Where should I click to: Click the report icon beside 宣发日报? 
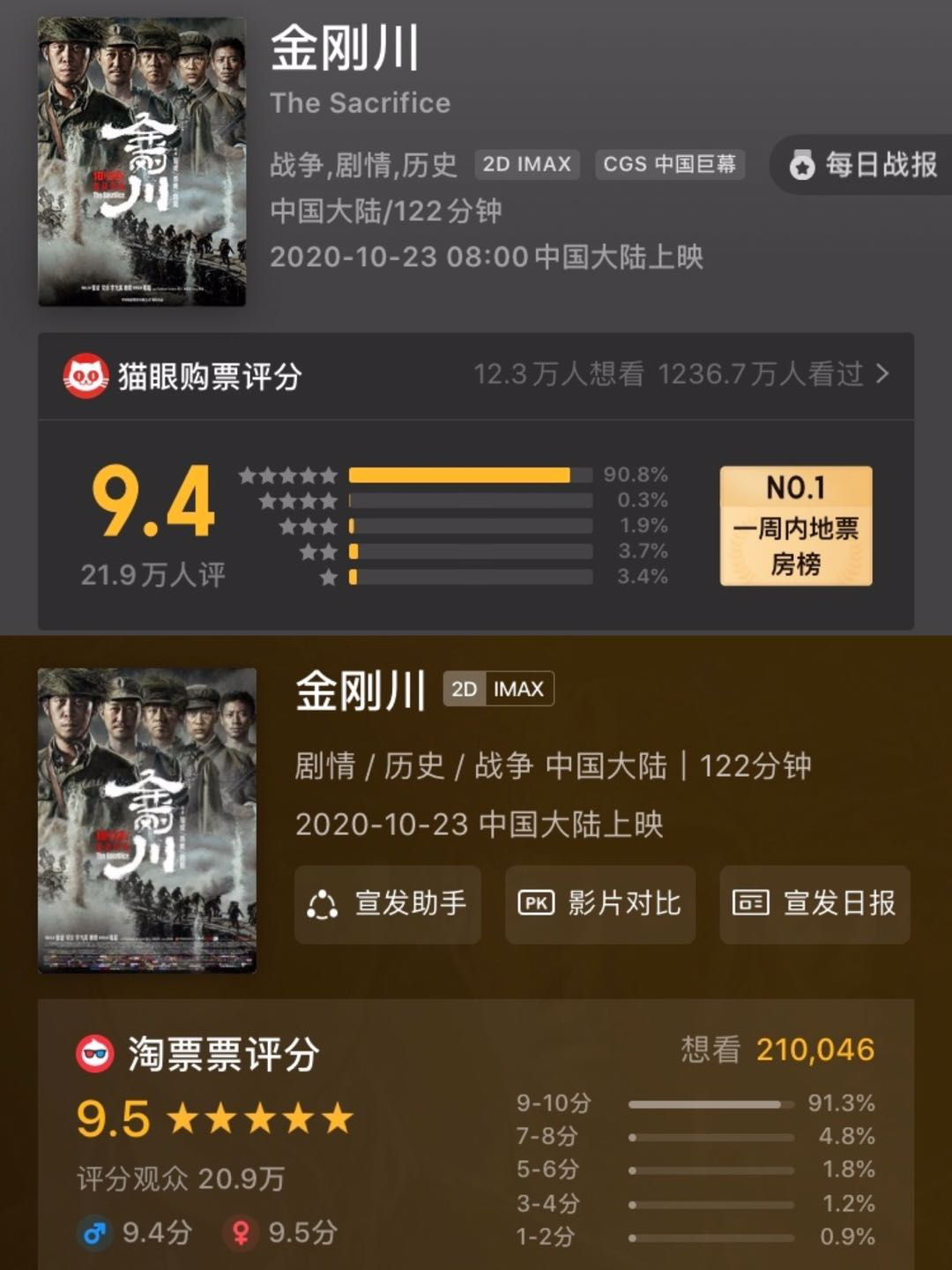click(751, 903)
